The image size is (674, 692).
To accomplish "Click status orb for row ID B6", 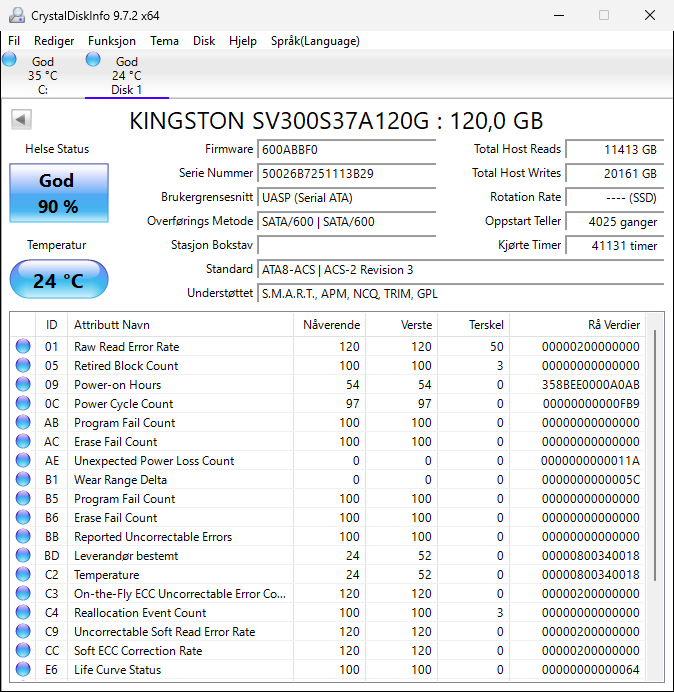I will (23, 517).
